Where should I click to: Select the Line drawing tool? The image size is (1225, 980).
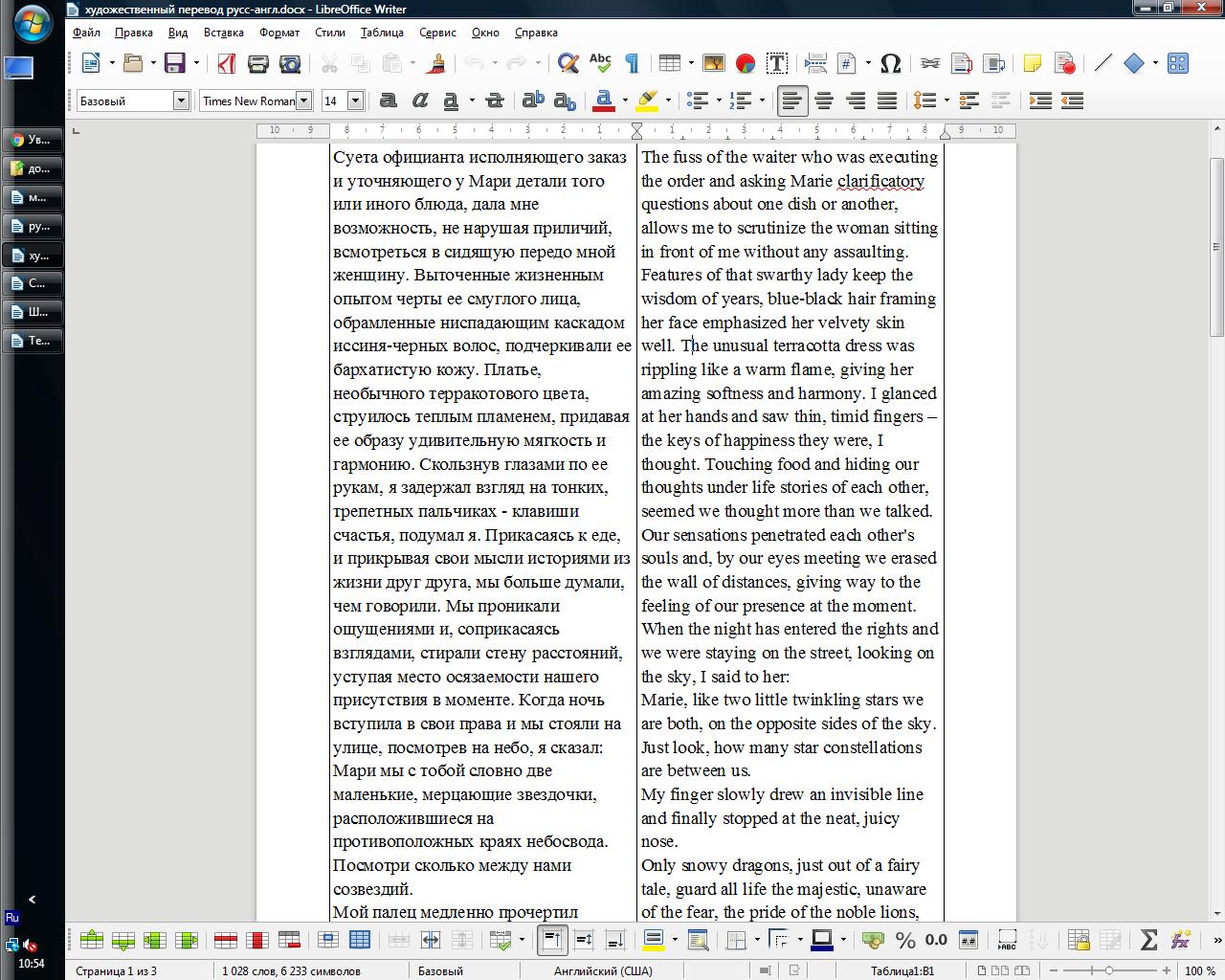coord(1102,63)
